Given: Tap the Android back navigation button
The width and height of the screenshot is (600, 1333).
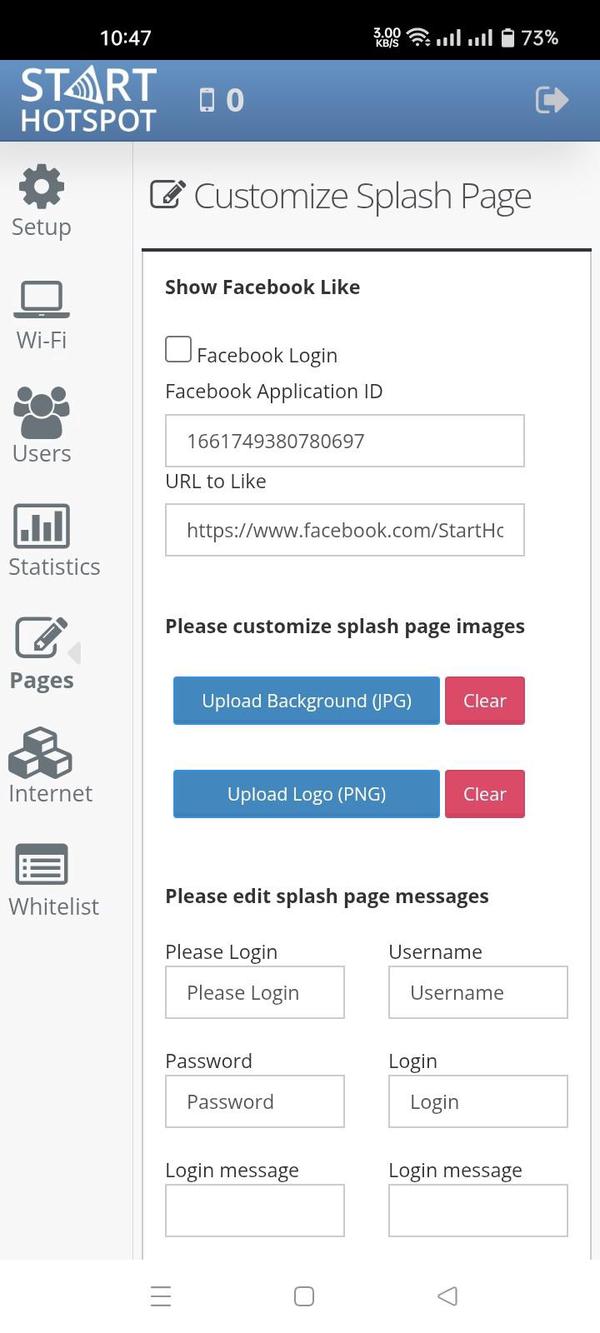Looking at the screenshot, I should pyautogui.click(x=447, y=1296).
